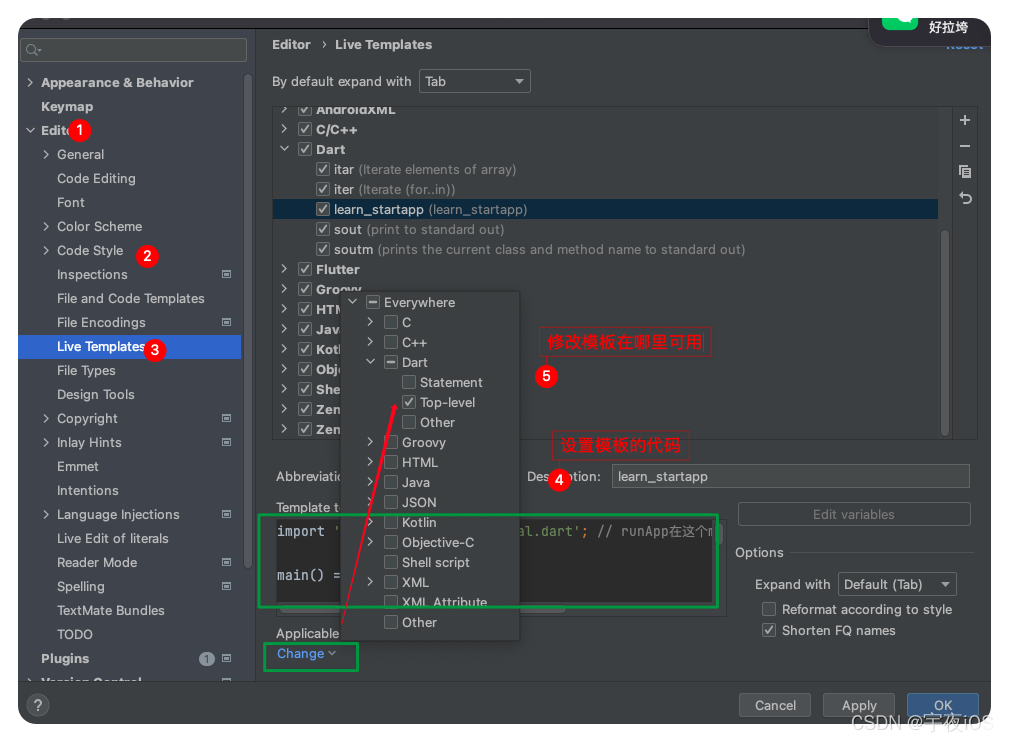Screen dimensions: 1009x742
Task: Click the project-level icon beside Plugins
Action: [x=227, y=658]
